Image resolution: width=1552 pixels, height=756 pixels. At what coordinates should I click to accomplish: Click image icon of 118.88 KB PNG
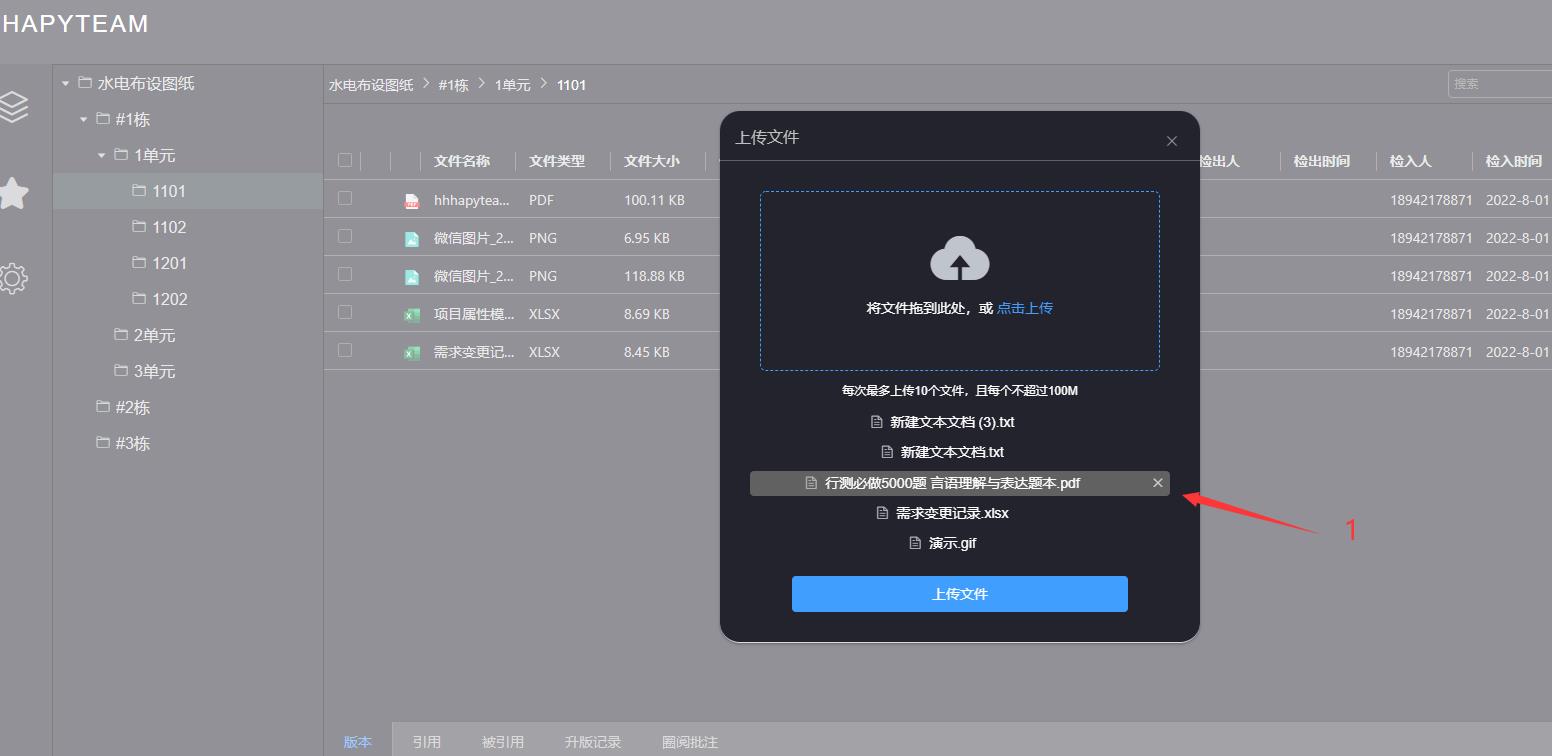412,277
